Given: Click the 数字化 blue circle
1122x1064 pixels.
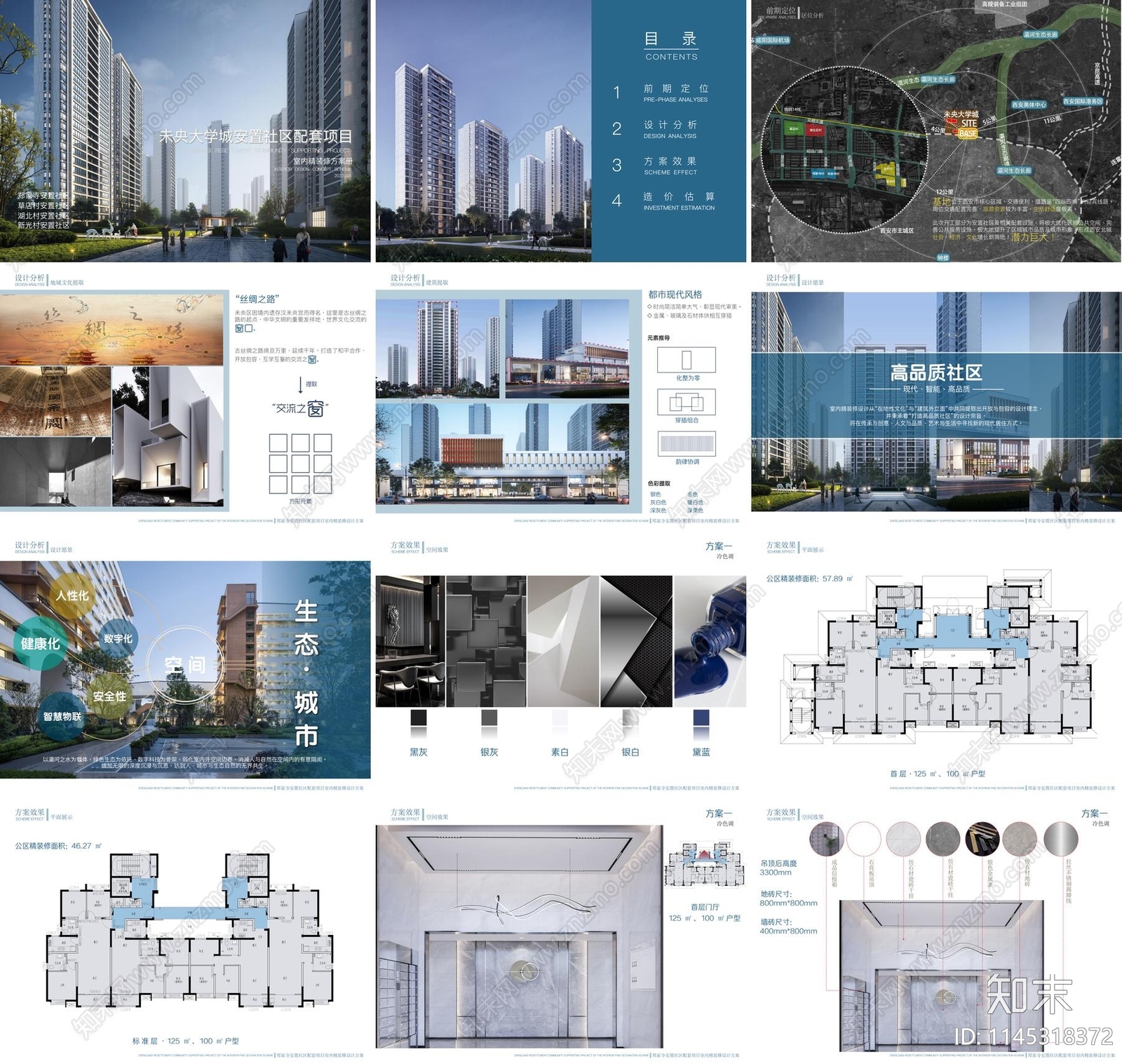Looking at the screenshot, I should click(x=117, y=638).
